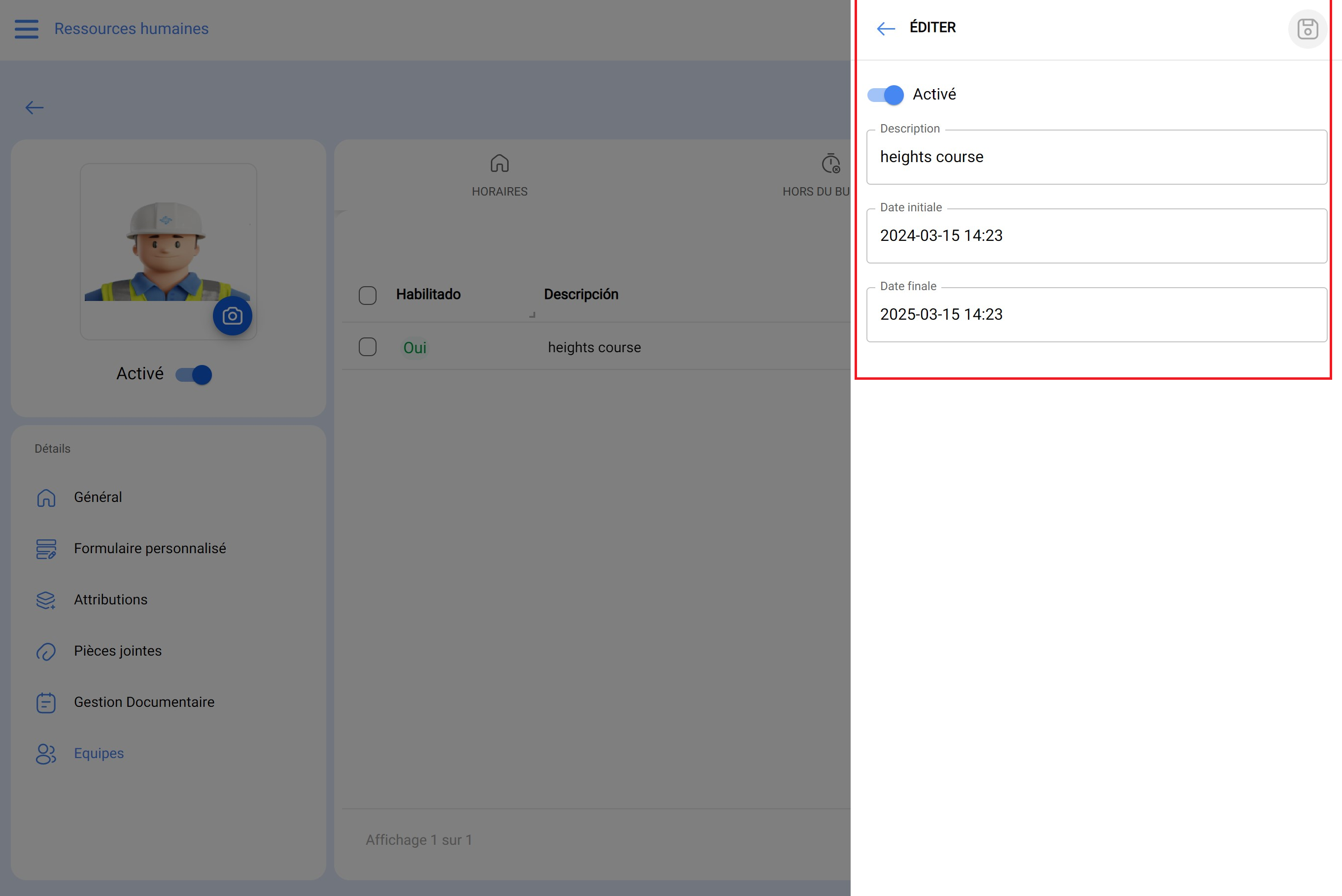Toggle Activé switch under employee photo
The width and height of the screenshot is (1342, 896).
coord(194,375)
